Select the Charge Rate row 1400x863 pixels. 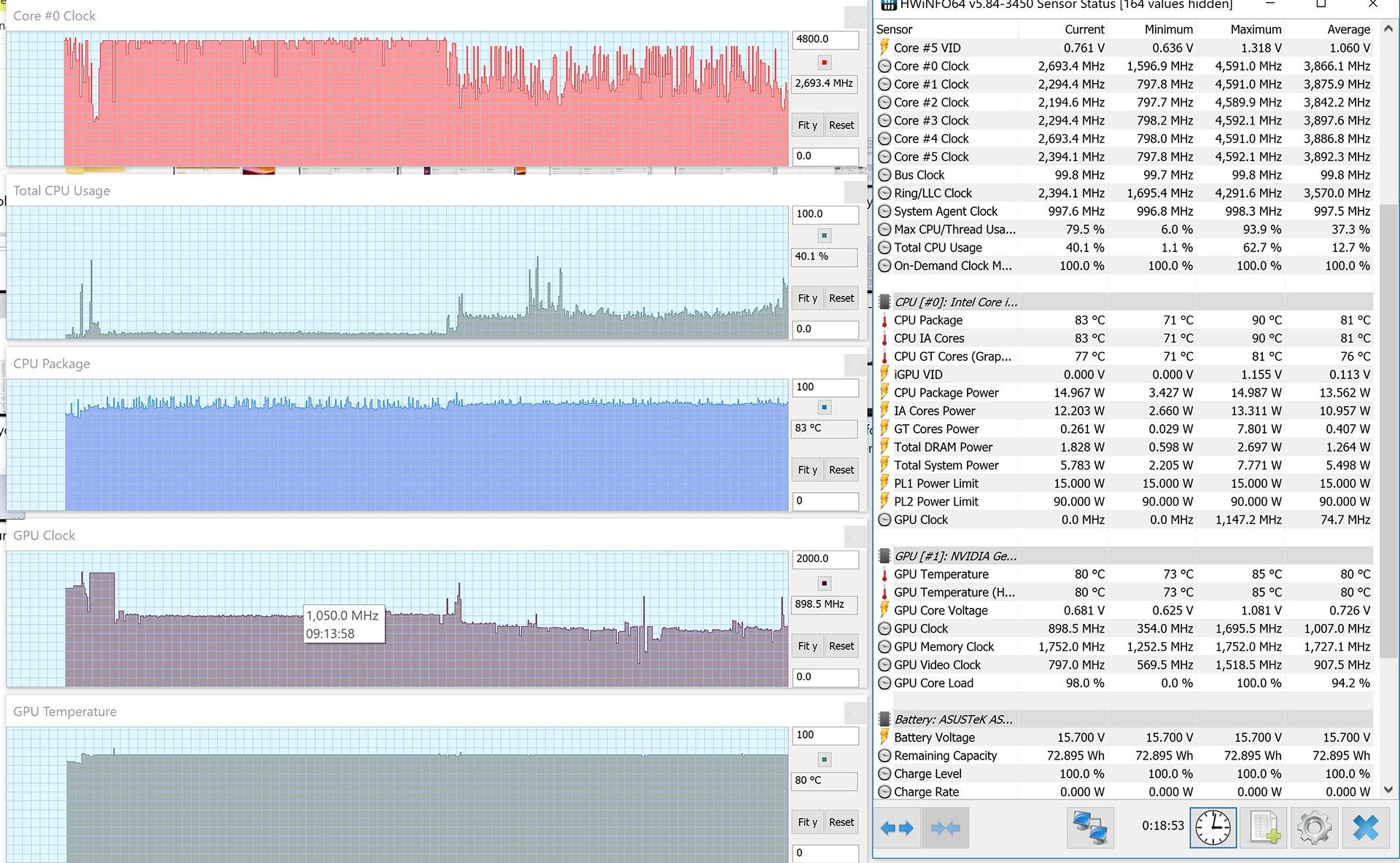1124,792
